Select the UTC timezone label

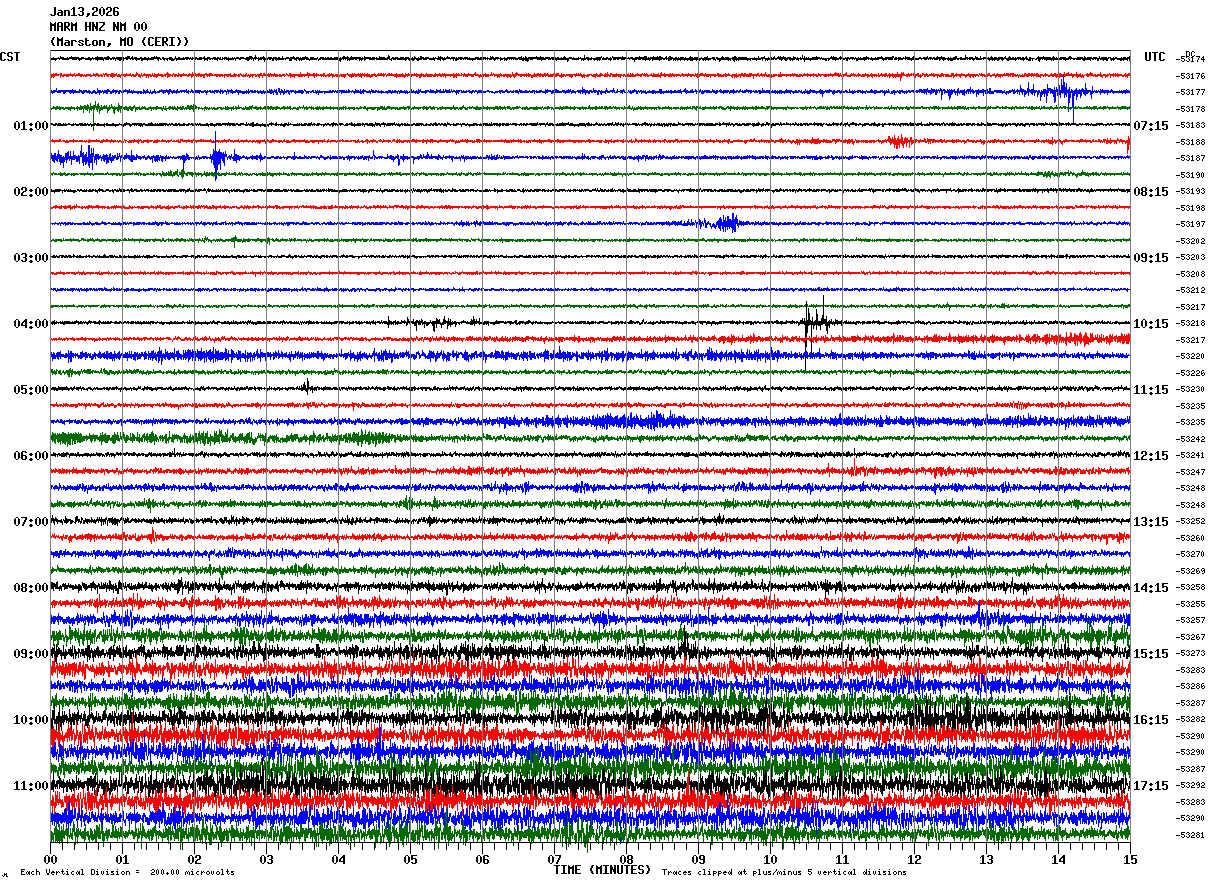[x=1155, y=57]
